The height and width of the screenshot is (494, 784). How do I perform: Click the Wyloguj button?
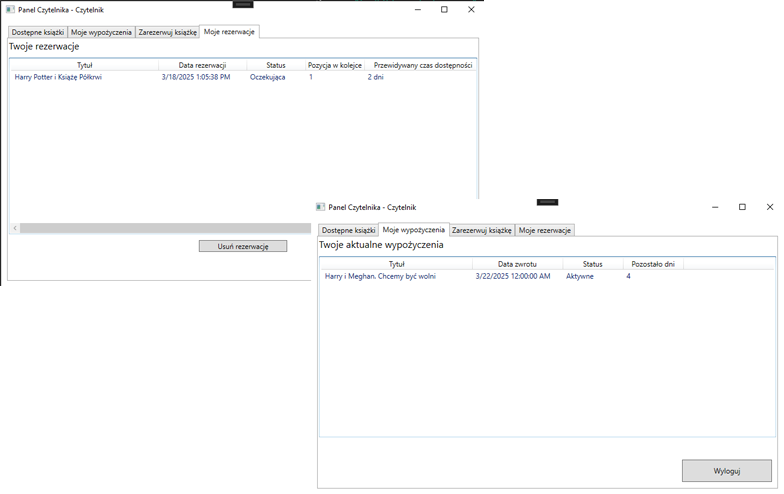(726, 471)
